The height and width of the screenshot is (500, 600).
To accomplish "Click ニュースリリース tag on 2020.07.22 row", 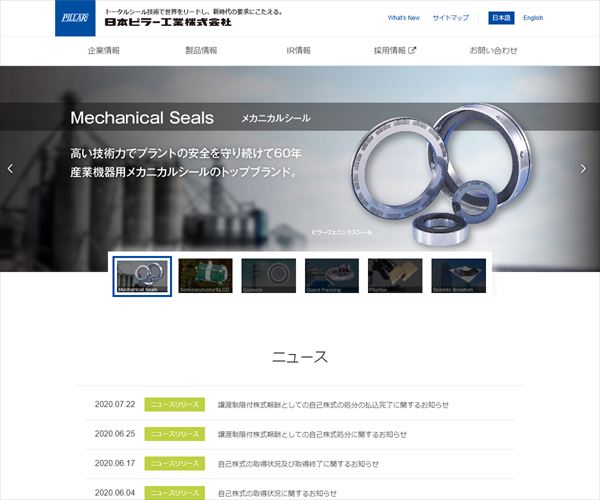I will [x=174, y=405].
